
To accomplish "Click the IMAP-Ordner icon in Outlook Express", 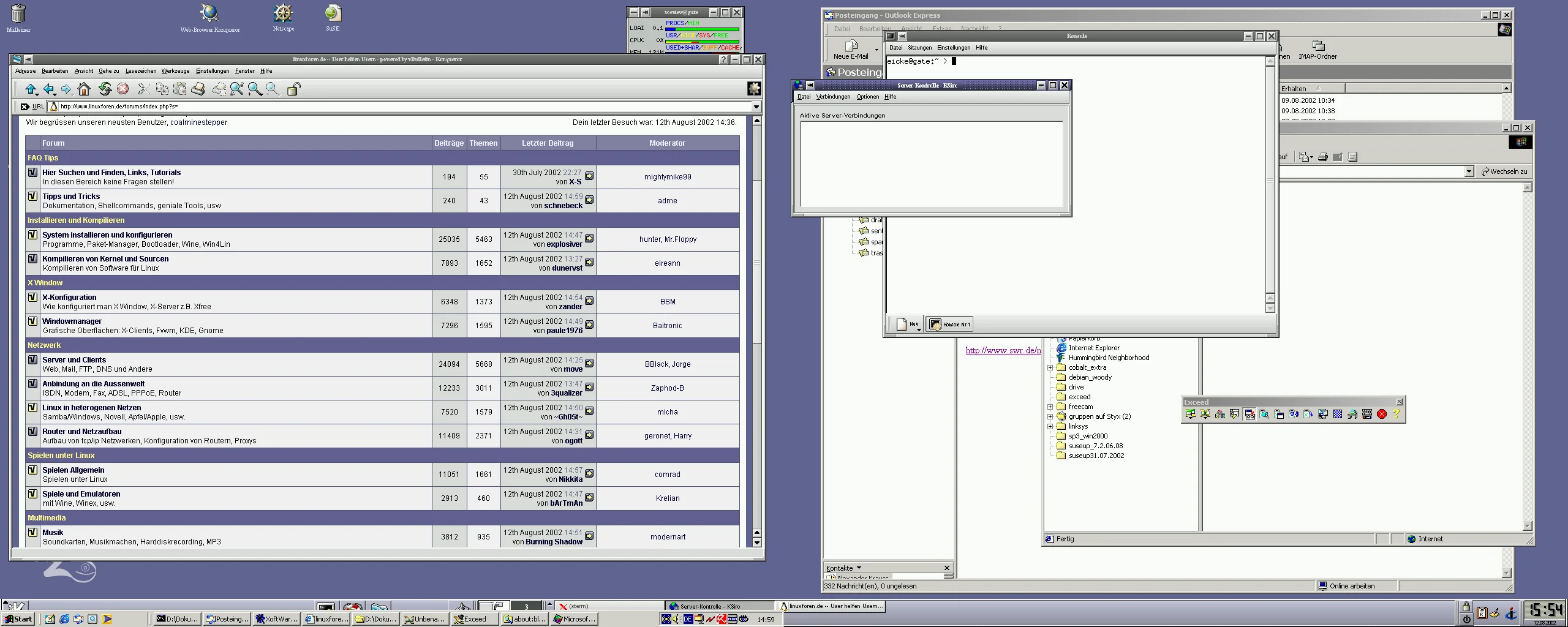I will 1317,50.
